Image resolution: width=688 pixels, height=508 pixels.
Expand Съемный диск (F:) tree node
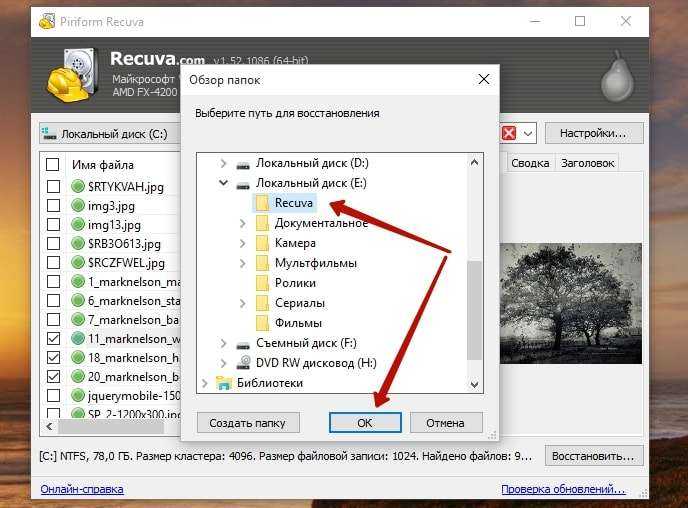pos(223,343)
